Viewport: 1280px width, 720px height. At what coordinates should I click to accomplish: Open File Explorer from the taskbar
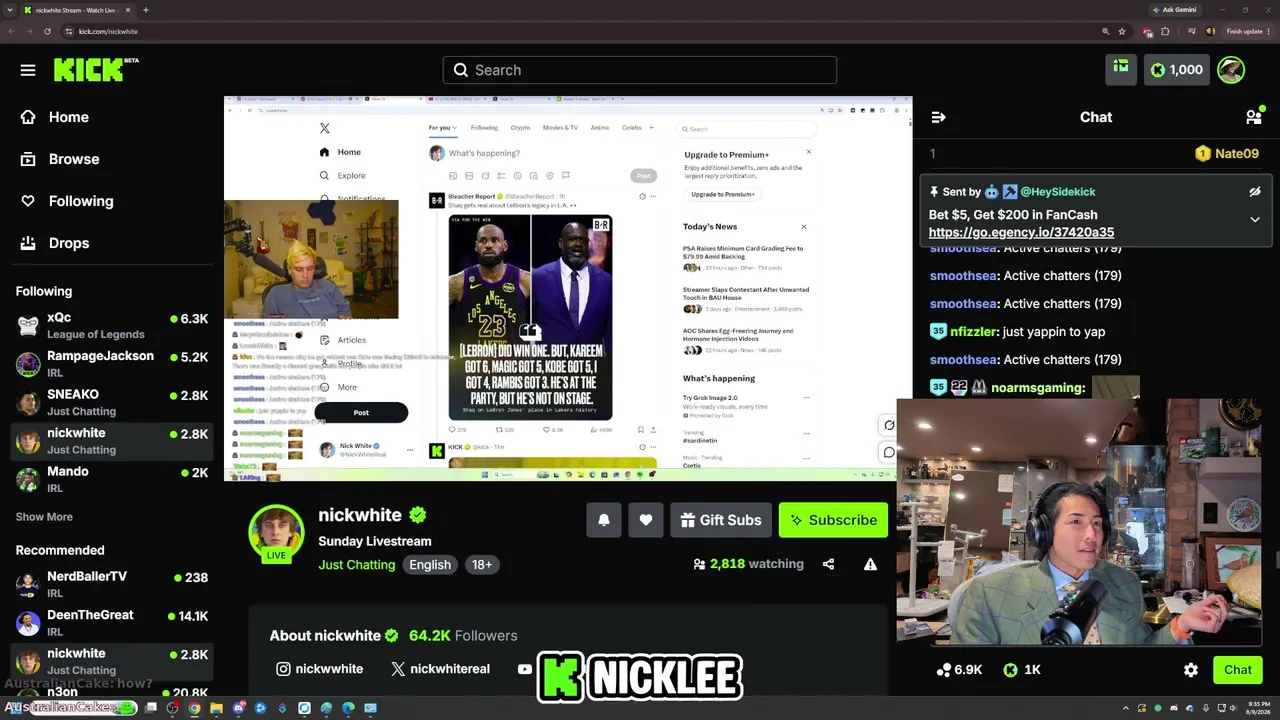[216, 708]
